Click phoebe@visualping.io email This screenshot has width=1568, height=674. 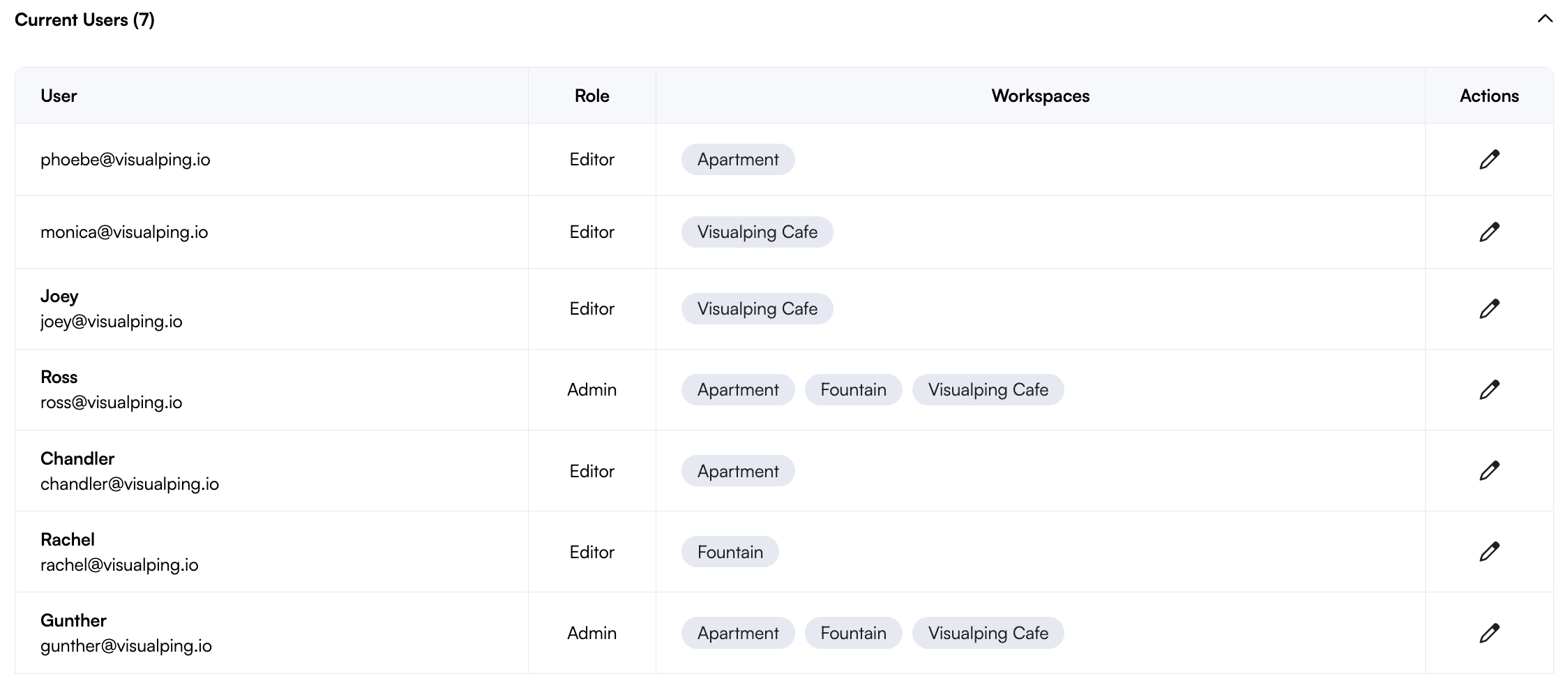[x=126, y=160]
